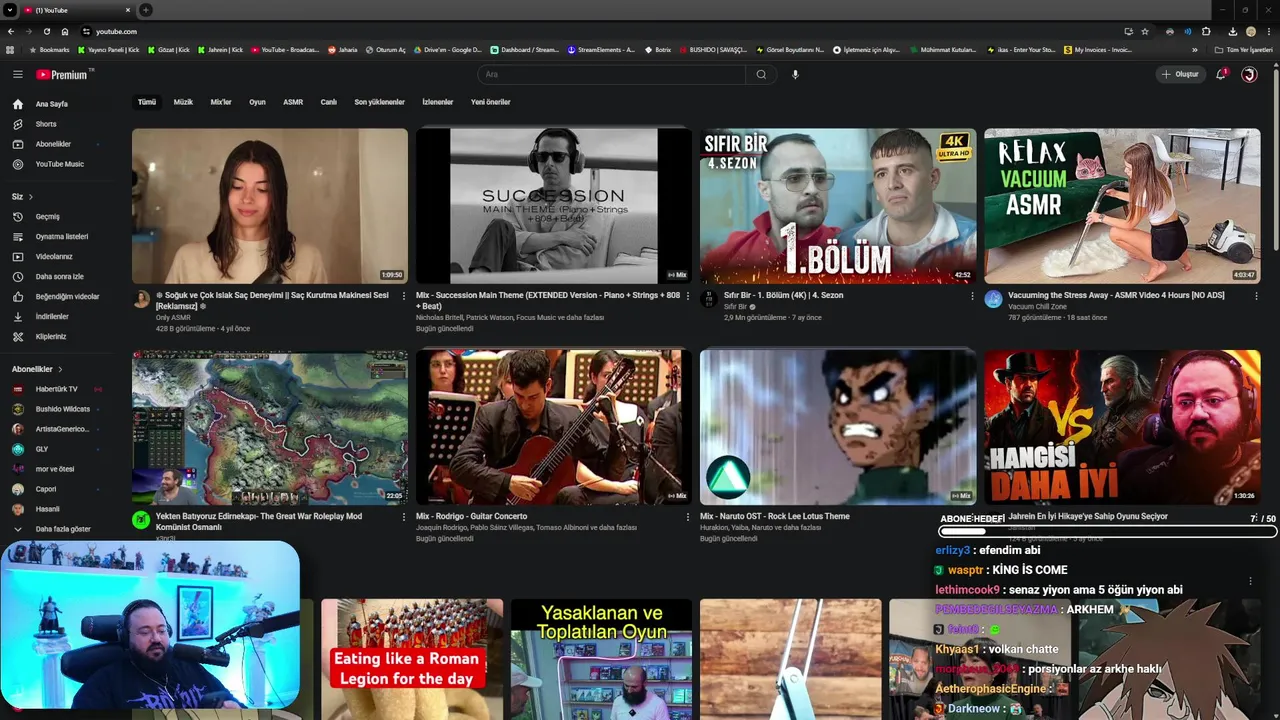This screenshot has width=1280, height=720.
Task: Open options menu for Sıfır Bir video
Action: [x=972, y=296]
